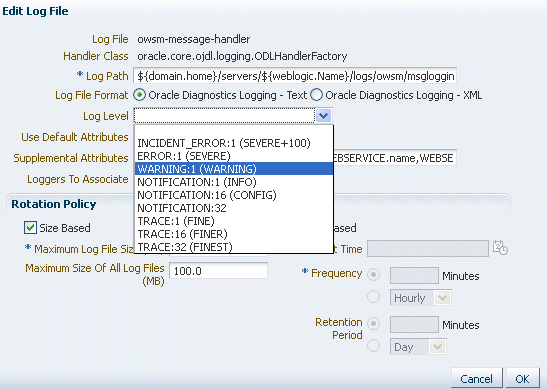Select the Hourly frequency radio button
Image resolution: width=547 pixels, height=390 pixels.
[x=373, y=297]
